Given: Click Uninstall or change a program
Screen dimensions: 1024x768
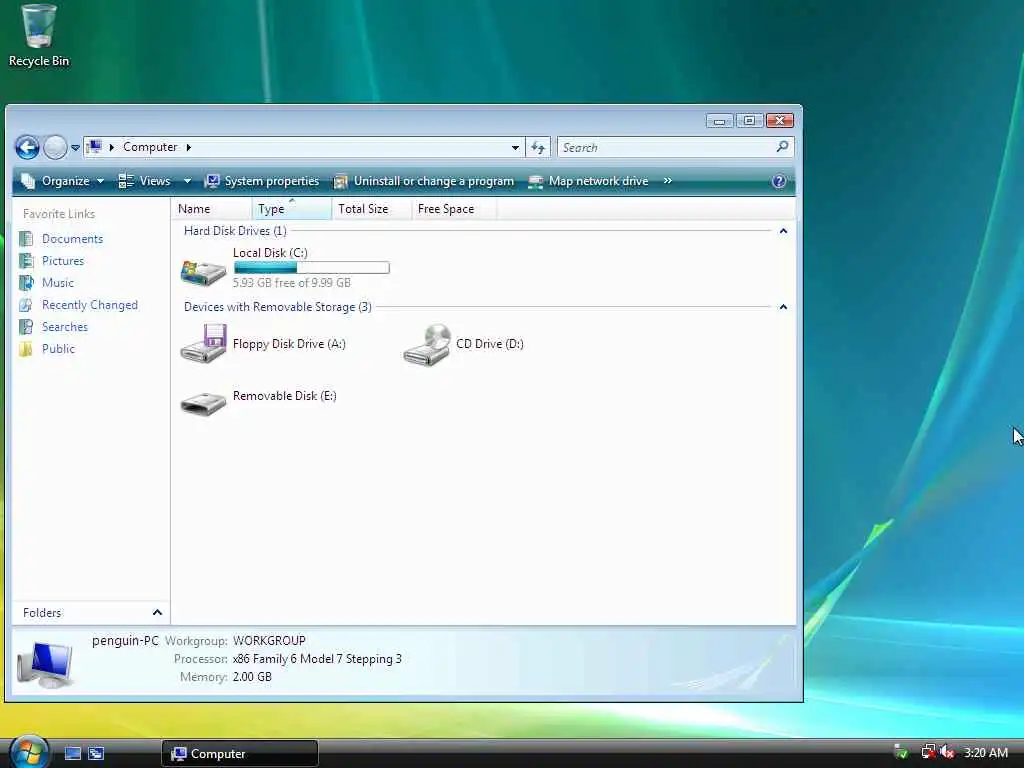Looking at the screenshot, I should click(x=424, y=182).
